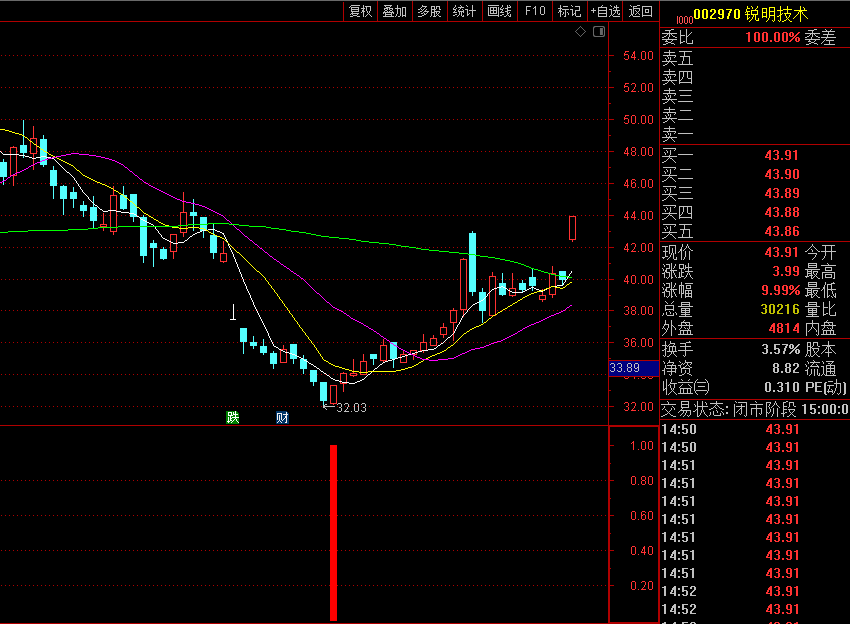Select the 买五 bid price 43.86
The image size is (850, 624).
pos(782,231)
